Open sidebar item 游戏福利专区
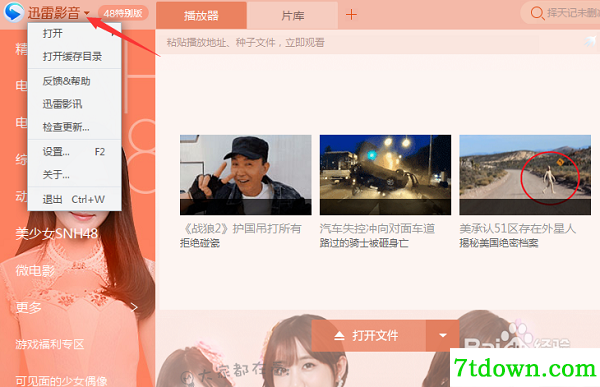Viewport: 600px width, 387px height. 50,344
